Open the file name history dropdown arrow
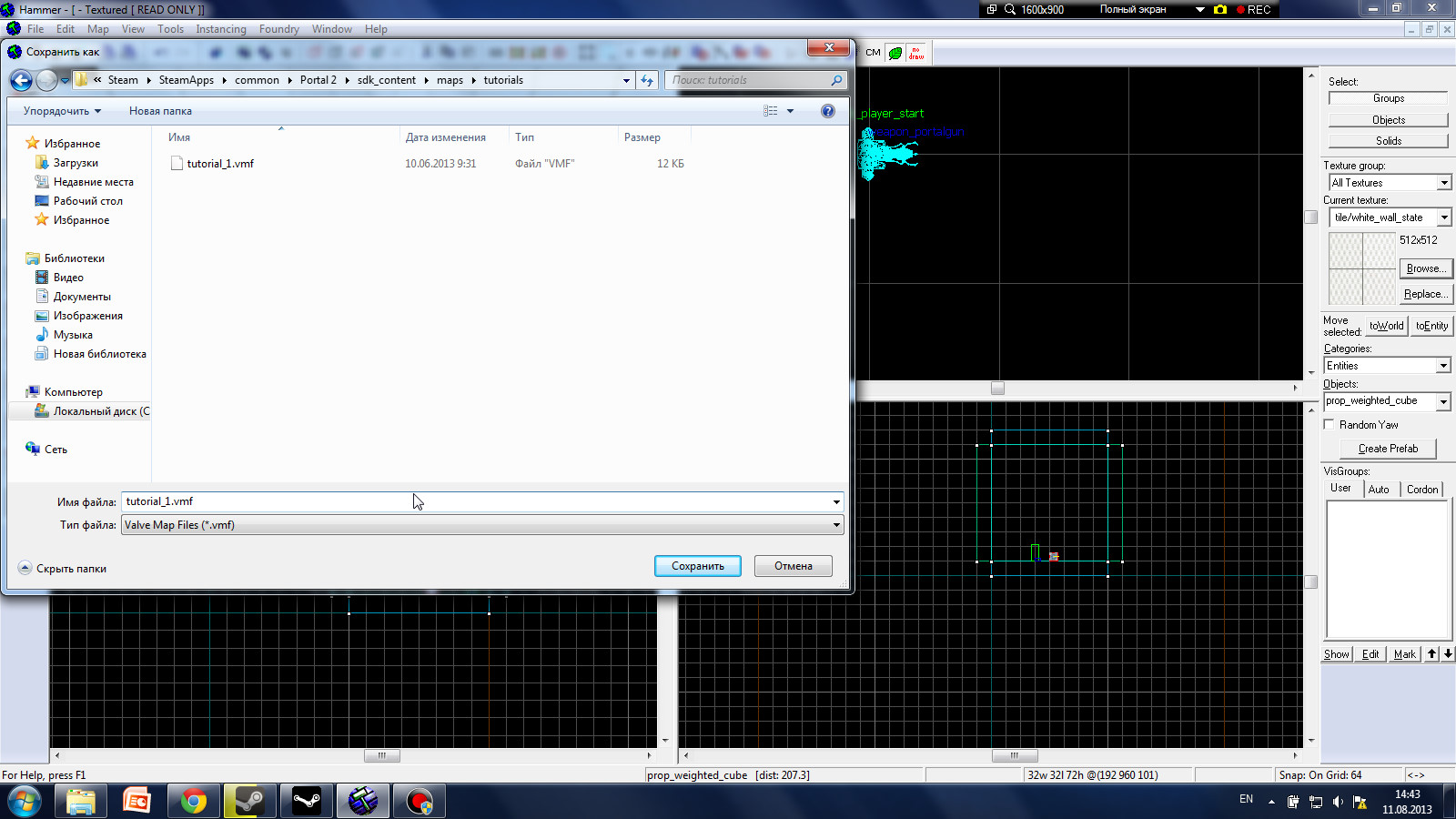This screenshot has width=1456, height=819. 836,501
